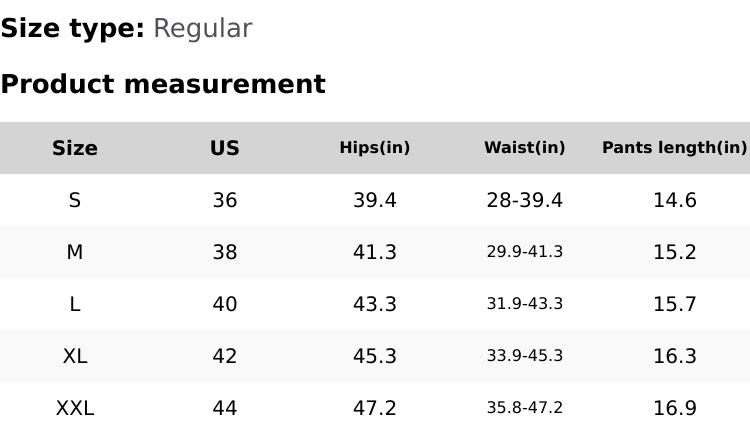This screenshot has width=750, height=434.
Task: Click waist range 31.9-43.3
Action: (x=525, y=304)
